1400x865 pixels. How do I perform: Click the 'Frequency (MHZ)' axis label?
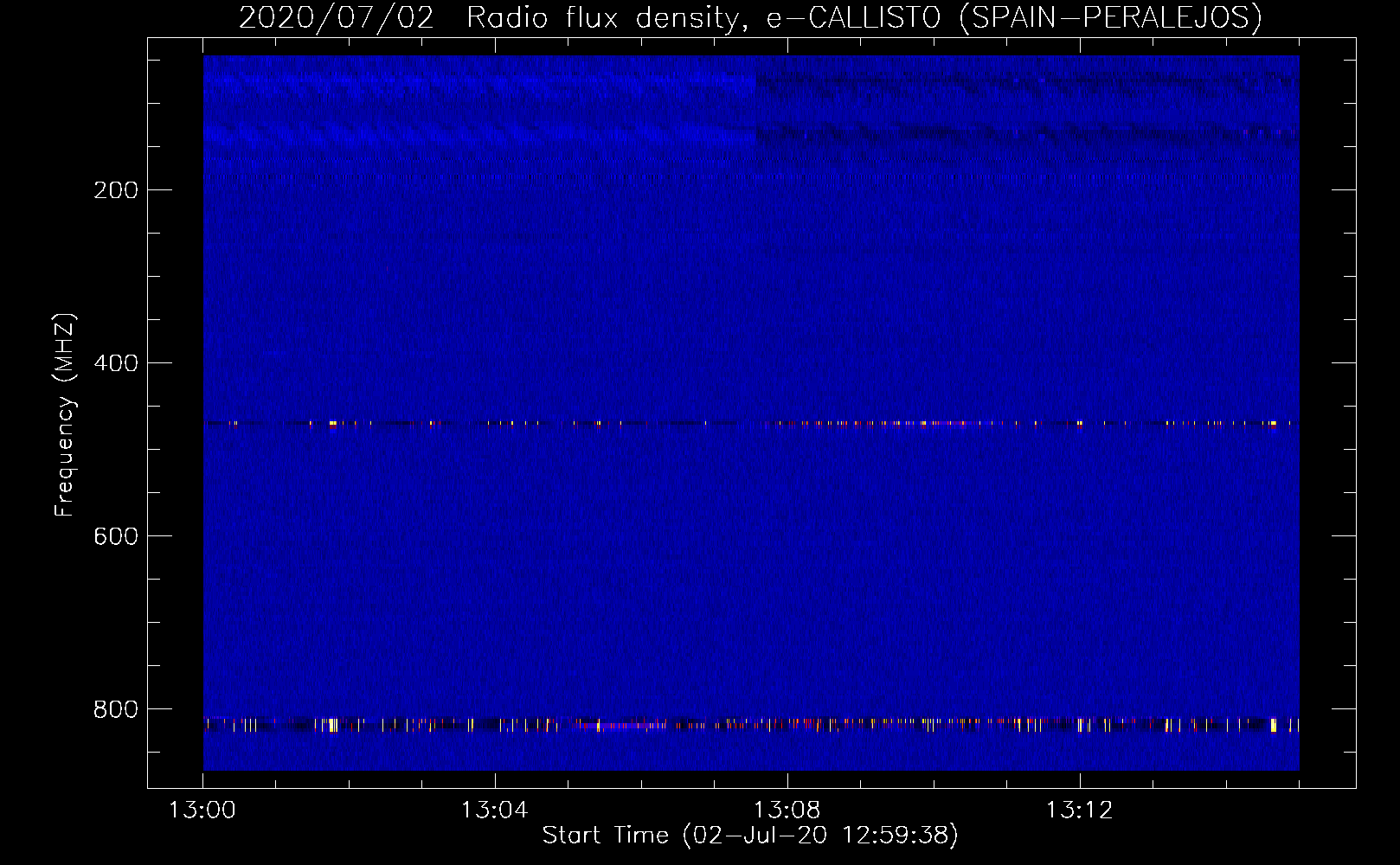[65, 415]
